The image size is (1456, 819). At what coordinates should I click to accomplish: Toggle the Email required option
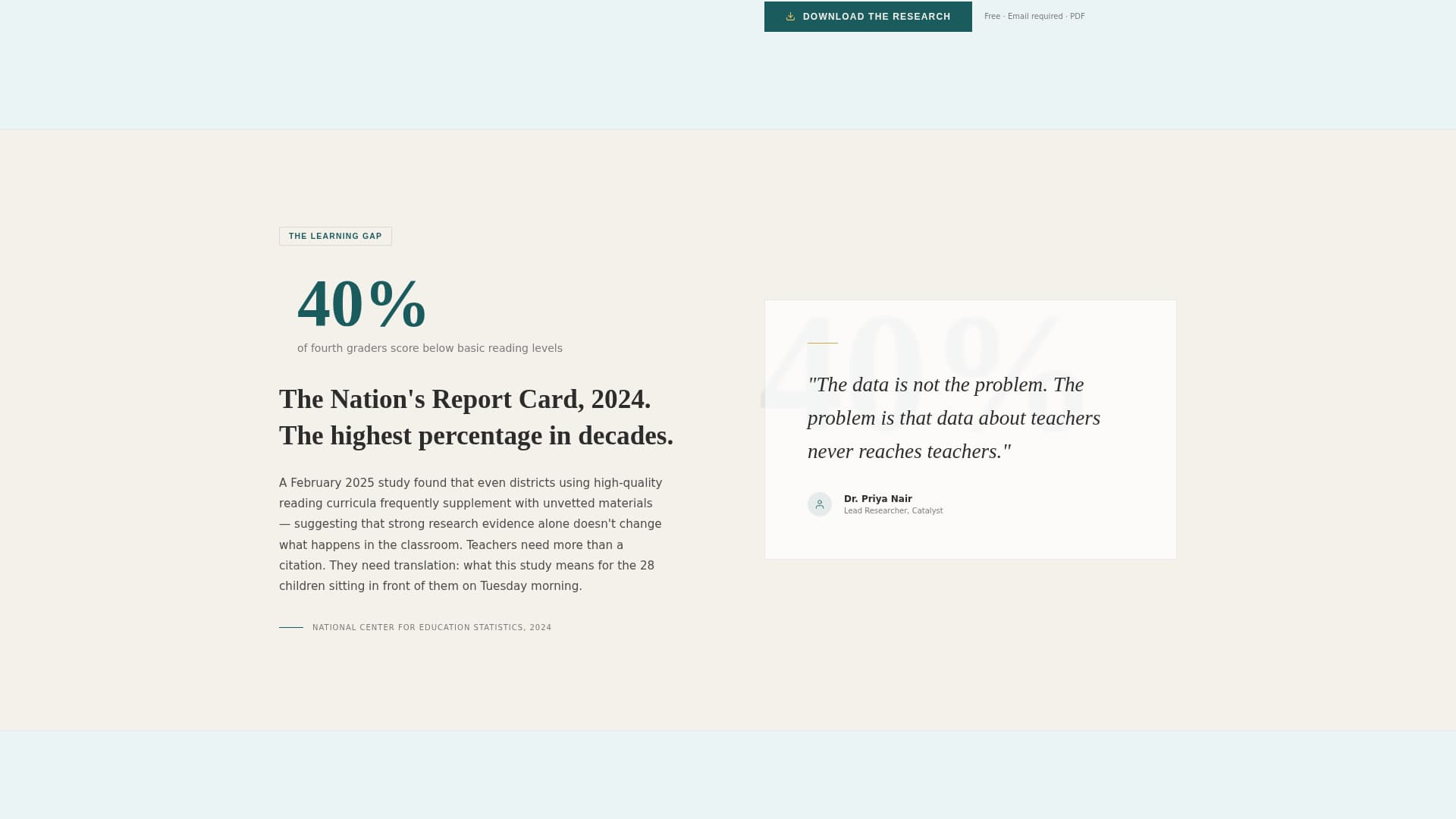(1035, 16)
